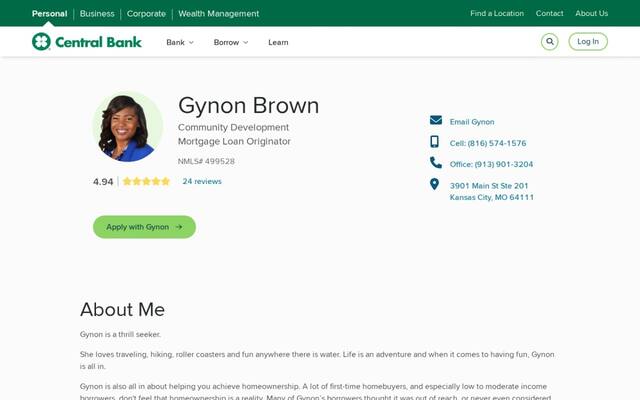Click Gynon Brown's profile photo
640x400 pixels.
click(128, 127)
